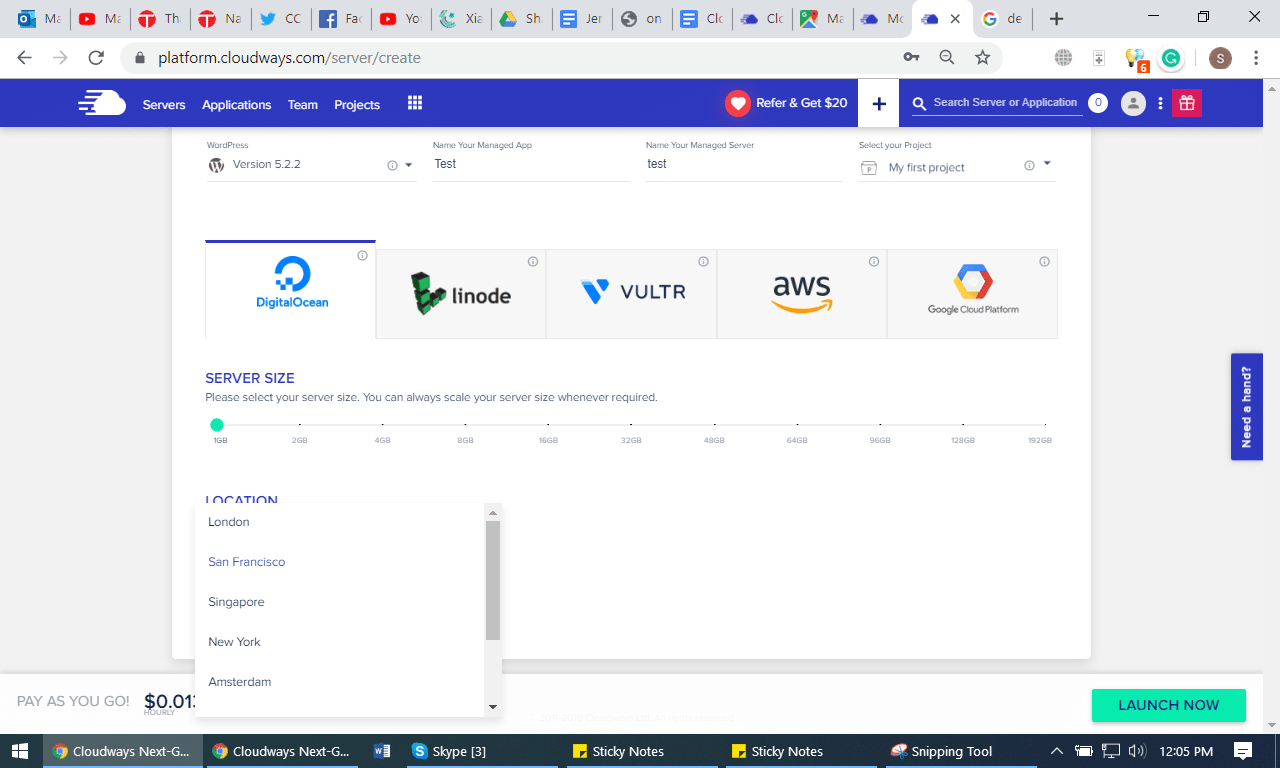Click Refer & Get $20 link

(802, 103)
